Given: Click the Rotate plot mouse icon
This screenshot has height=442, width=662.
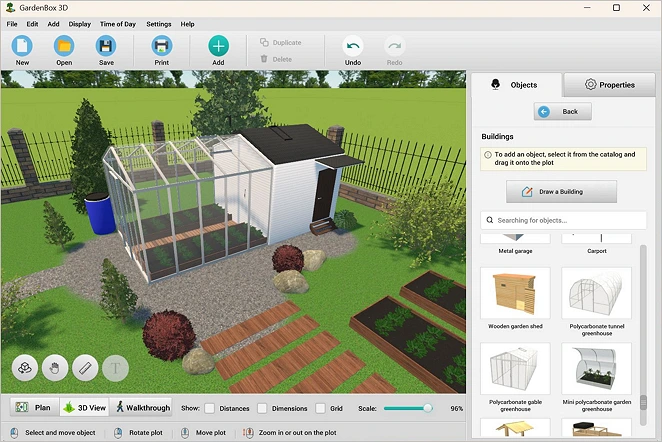Looking at the screenshot, I should 118,433.
